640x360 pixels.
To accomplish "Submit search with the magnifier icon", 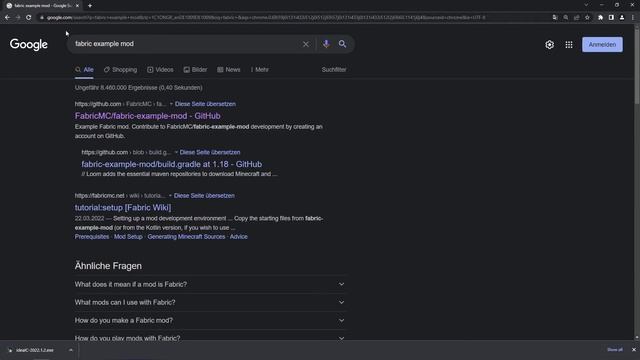I will click(342, 44).
